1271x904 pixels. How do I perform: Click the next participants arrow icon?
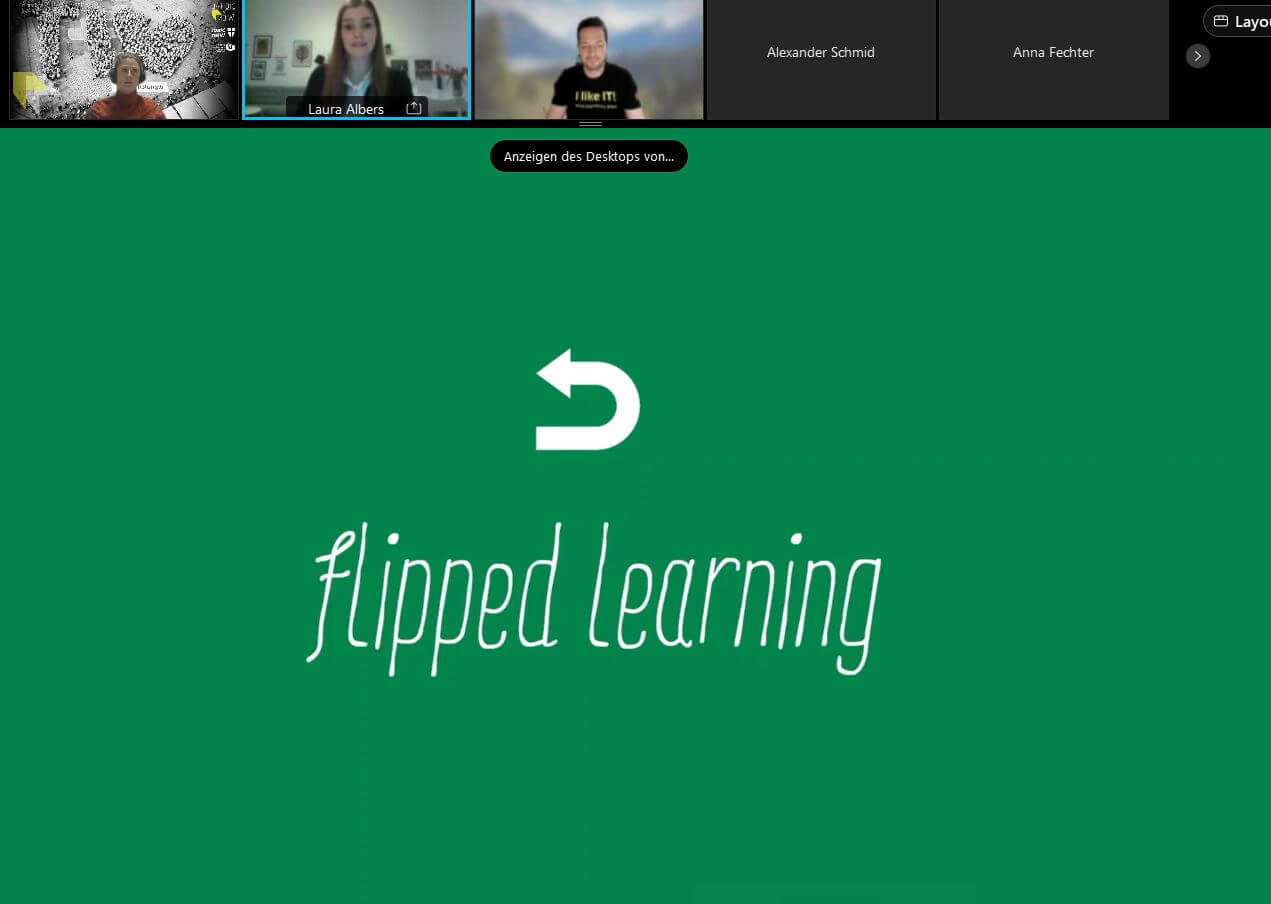(1197, 56)
